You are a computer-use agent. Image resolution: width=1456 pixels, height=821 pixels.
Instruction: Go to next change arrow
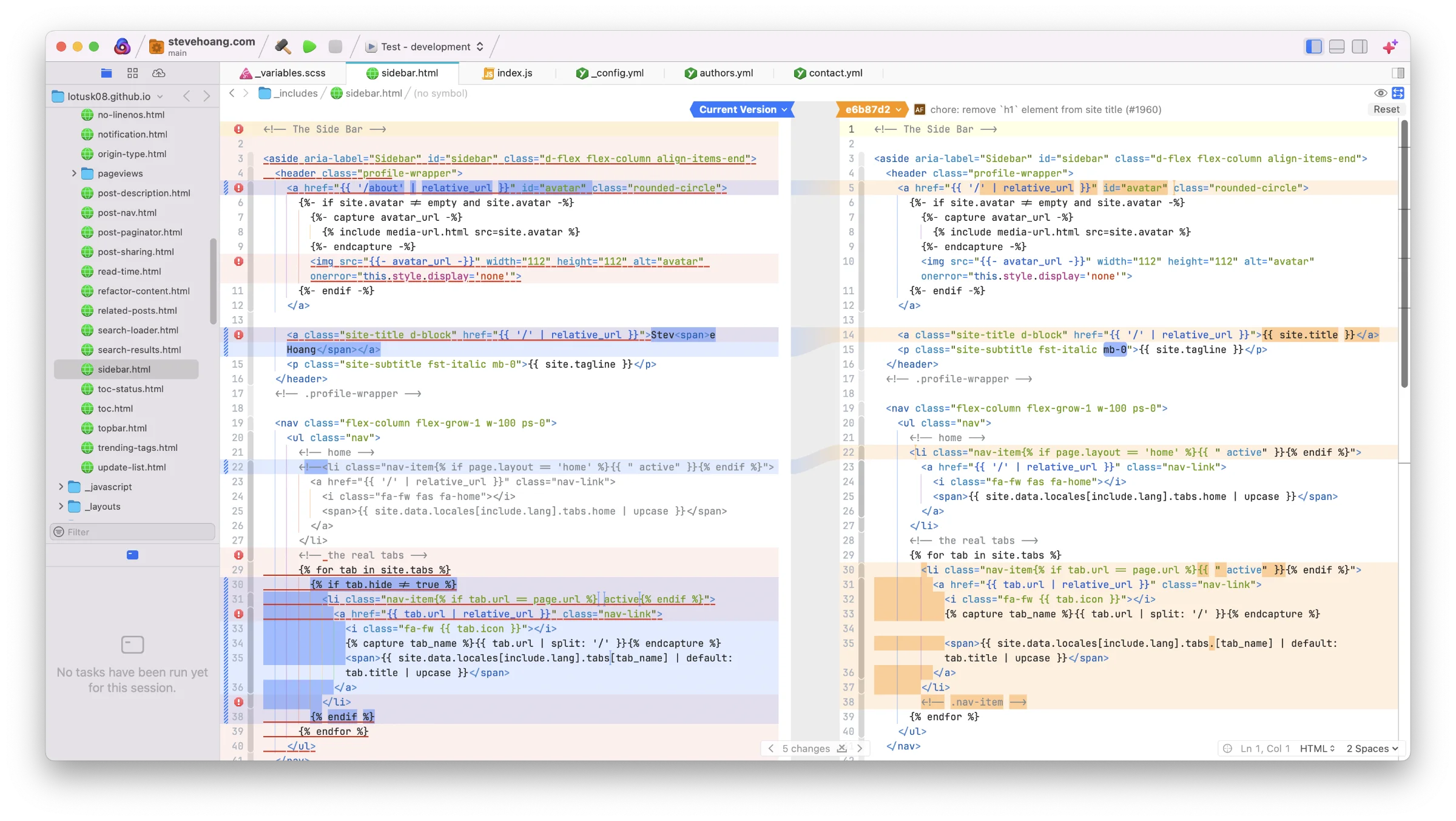(860, 748)
